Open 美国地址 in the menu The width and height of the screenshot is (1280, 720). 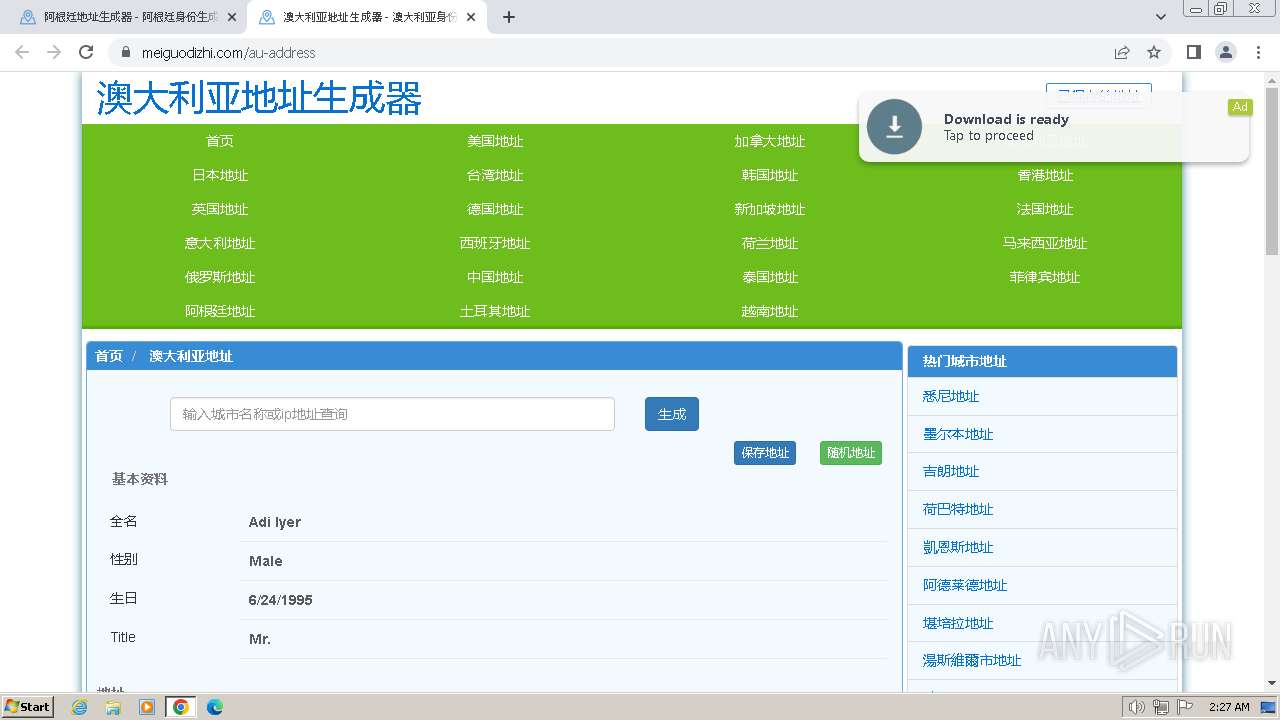click(495, 141)
